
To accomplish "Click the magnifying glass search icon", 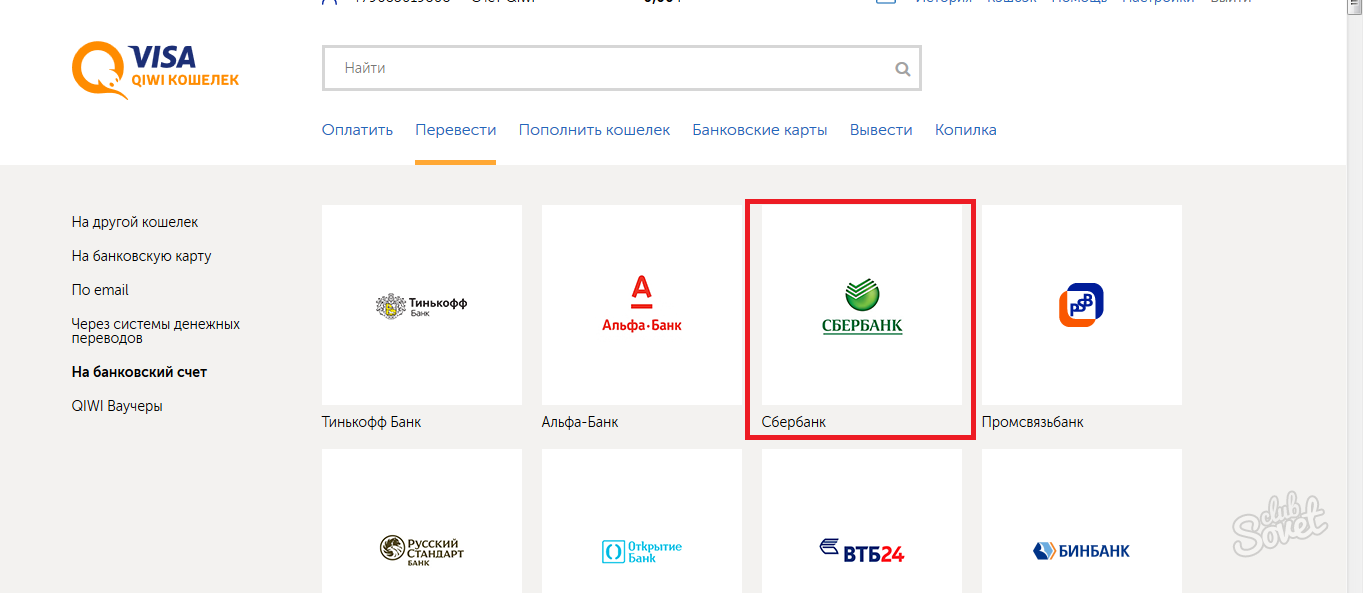I will [902, 69].
